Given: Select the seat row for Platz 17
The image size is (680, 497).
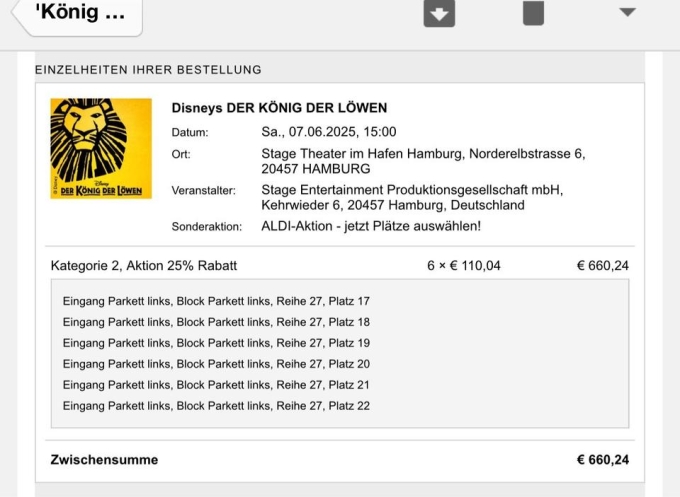Looking at the screenshot, I should pyautogui.click(x=216, y=301).
